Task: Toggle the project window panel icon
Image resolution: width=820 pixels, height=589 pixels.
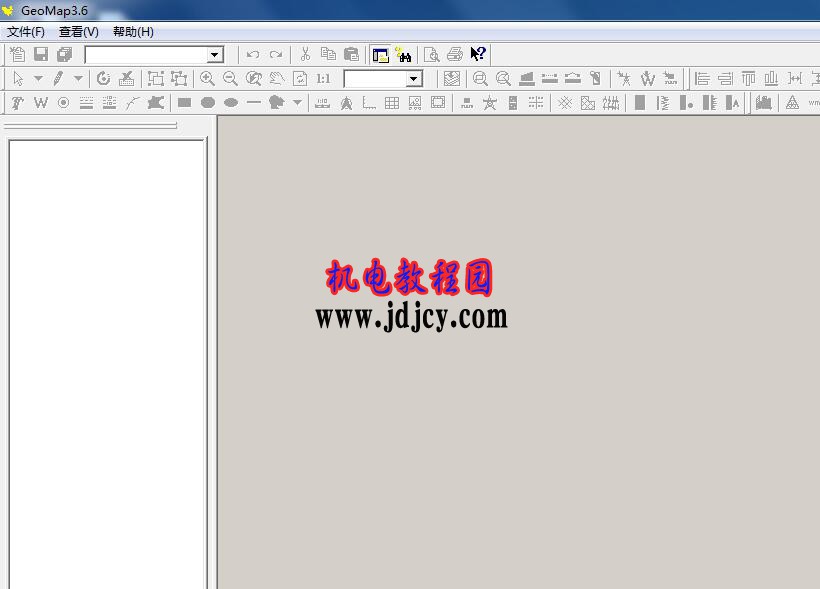Action: pyautogui.click(x=381, y=54)
